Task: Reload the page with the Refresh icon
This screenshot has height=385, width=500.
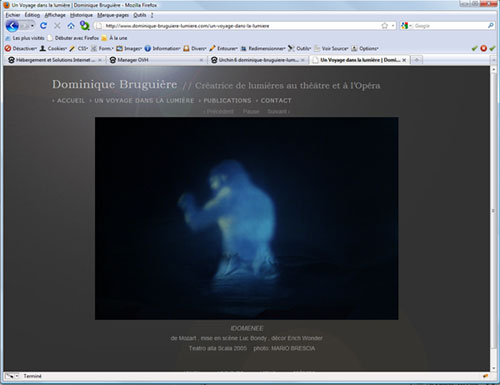Action: coord(43,26)
